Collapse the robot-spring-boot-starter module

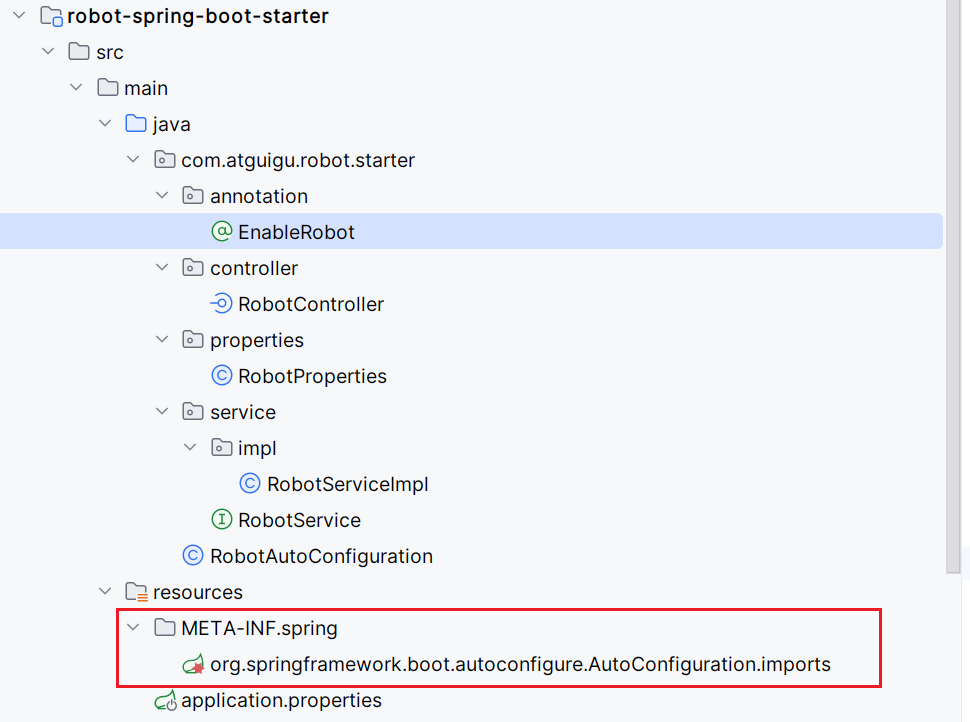click(x=19, y=16)
